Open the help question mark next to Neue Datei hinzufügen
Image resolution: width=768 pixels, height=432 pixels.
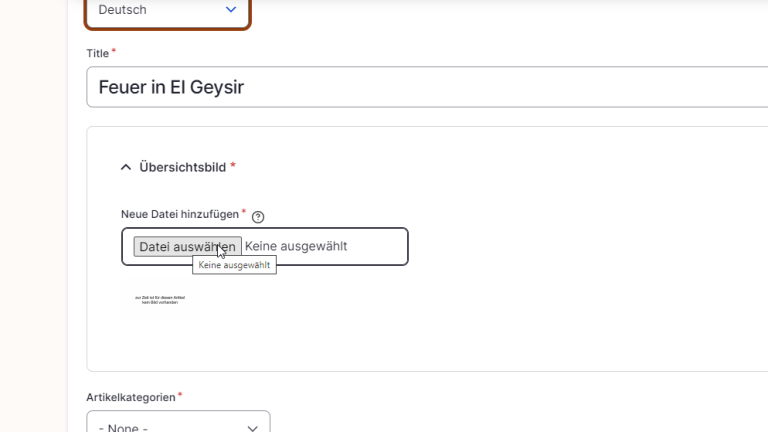[x=258, y=216]
